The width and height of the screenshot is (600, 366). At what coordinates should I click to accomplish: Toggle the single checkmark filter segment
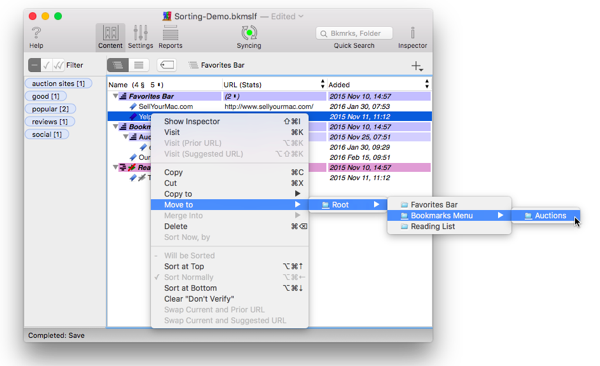click(46, 65)
